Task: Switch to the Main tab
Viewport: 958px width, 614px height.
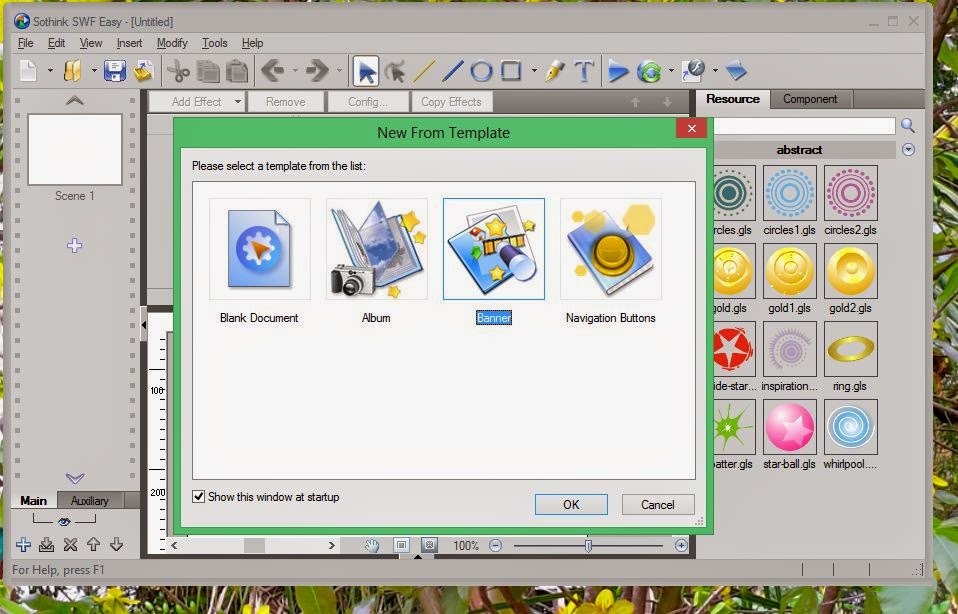Action: coord(34,500)
